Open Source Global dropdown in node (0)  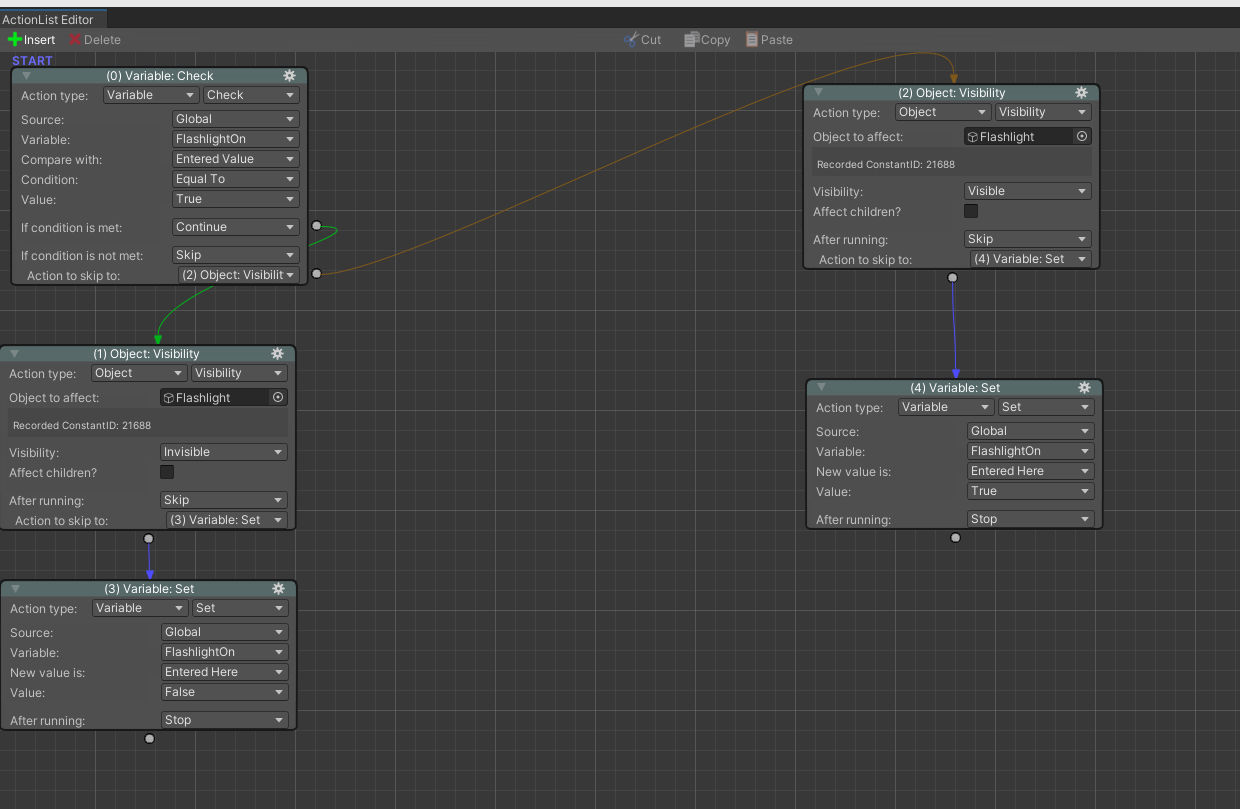pos(236,119)
